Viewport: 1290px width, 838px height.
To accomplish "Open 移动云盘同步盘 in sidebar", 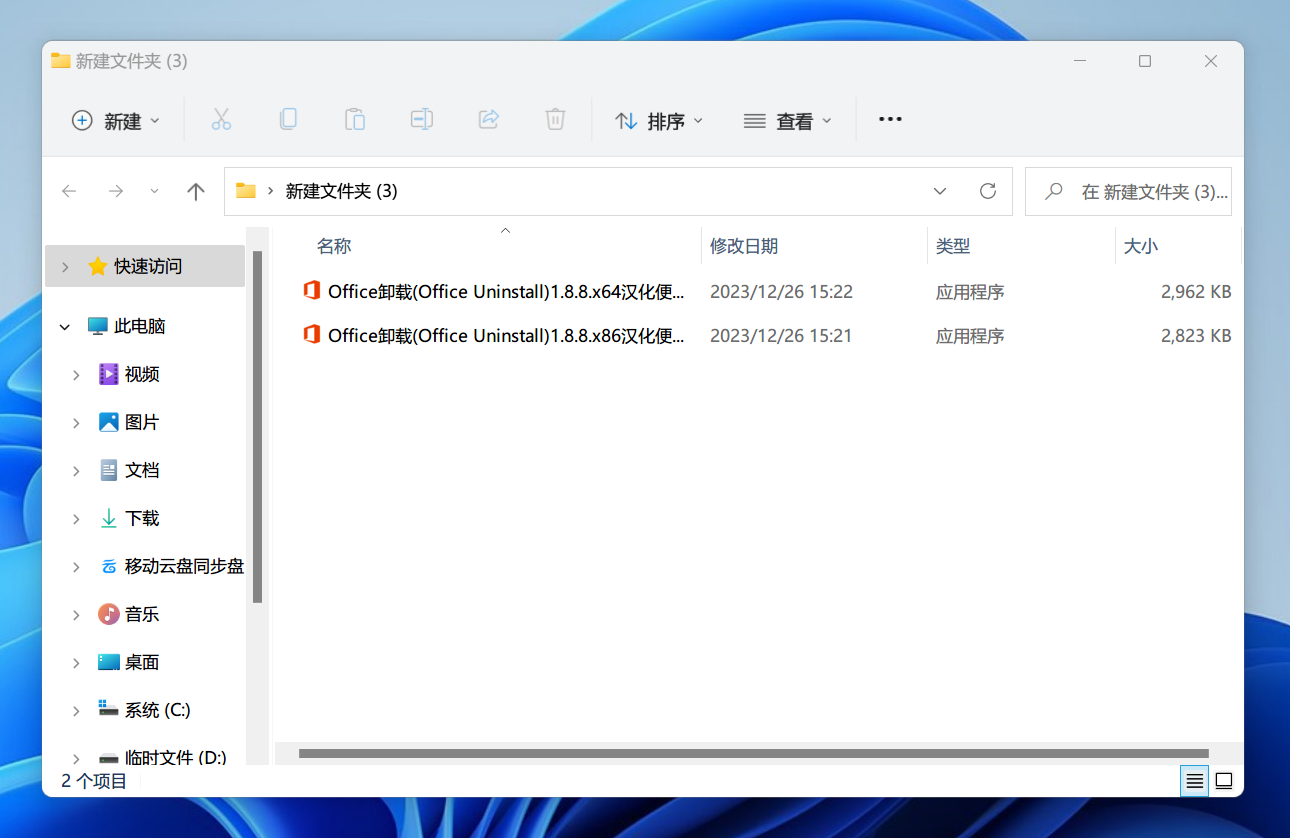I will tap(171, 566).
